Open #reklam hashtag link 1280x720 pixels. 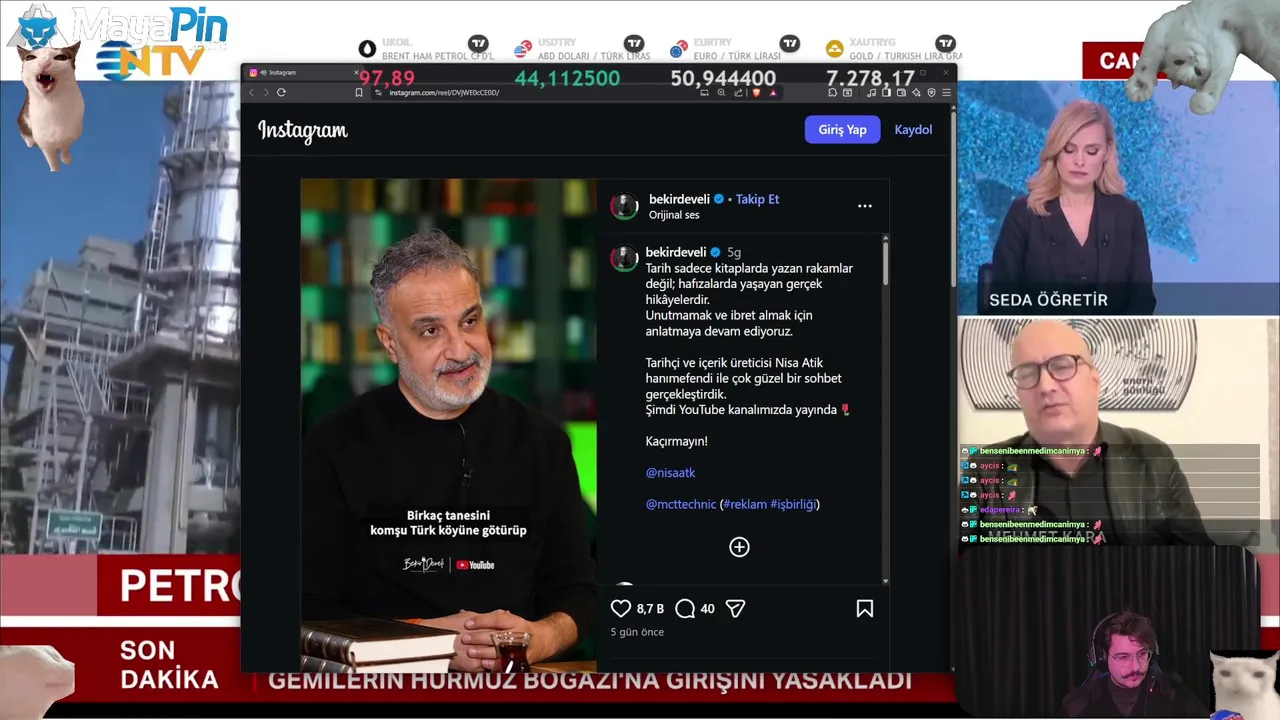(x=745, y=504)
